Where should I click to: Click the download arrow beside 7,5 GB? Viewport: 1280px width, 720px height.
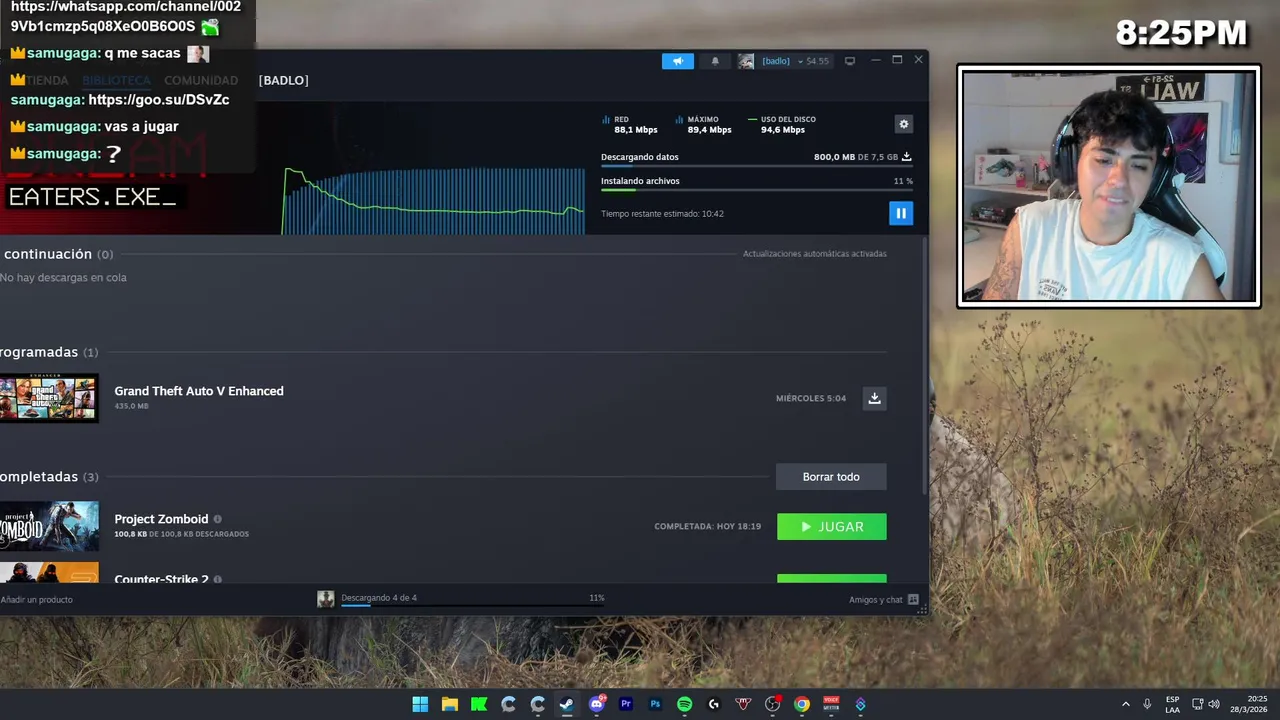[x=907, y=156]
